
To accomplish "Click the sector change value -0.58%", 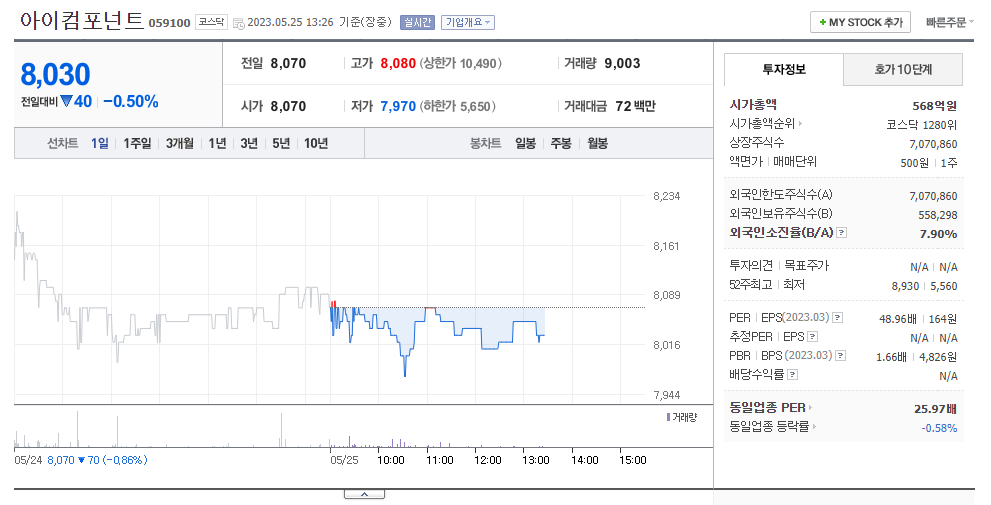I will 939,428.
